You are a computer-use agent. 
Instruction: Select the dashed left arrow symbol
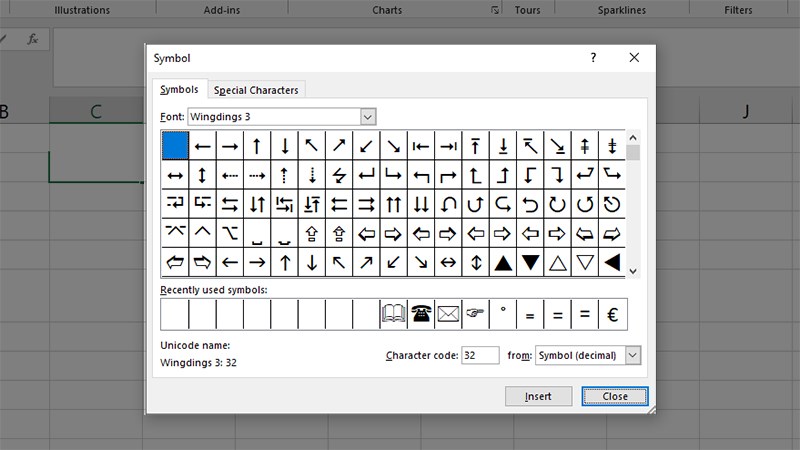230,176
